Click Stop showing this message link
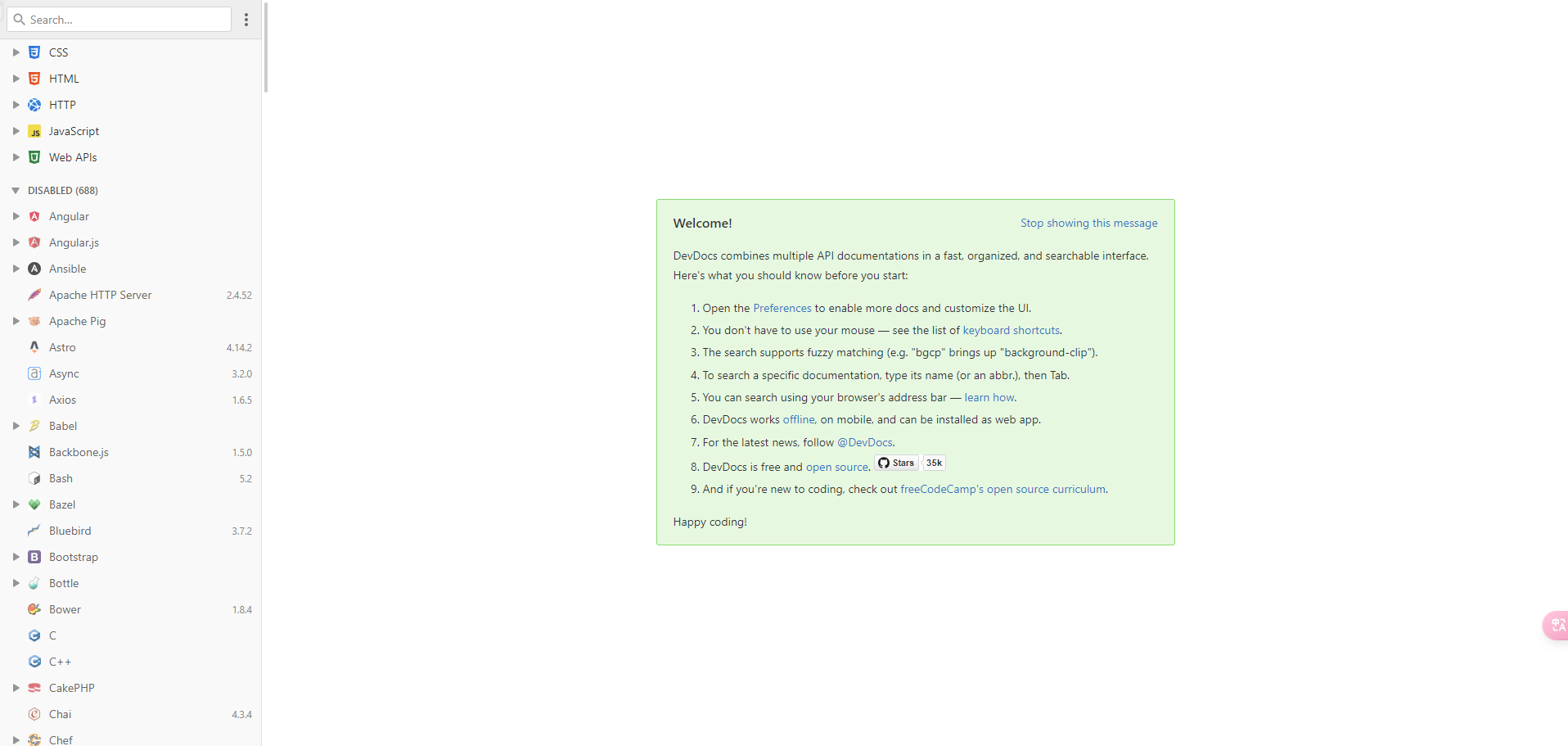This screenshot has height=746, width=1568. tap(1088, 223)
